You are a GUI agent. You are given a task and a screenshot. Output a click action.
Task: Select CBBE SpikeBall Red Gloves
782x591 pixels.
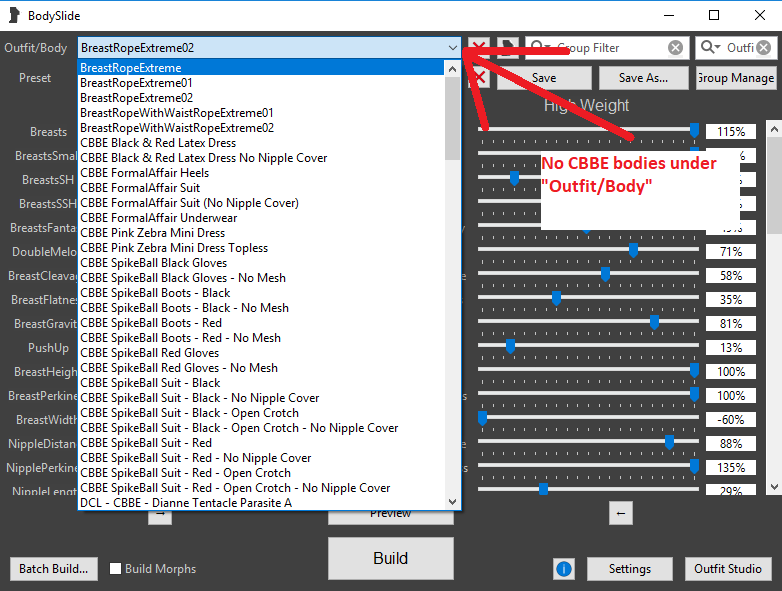261,353
